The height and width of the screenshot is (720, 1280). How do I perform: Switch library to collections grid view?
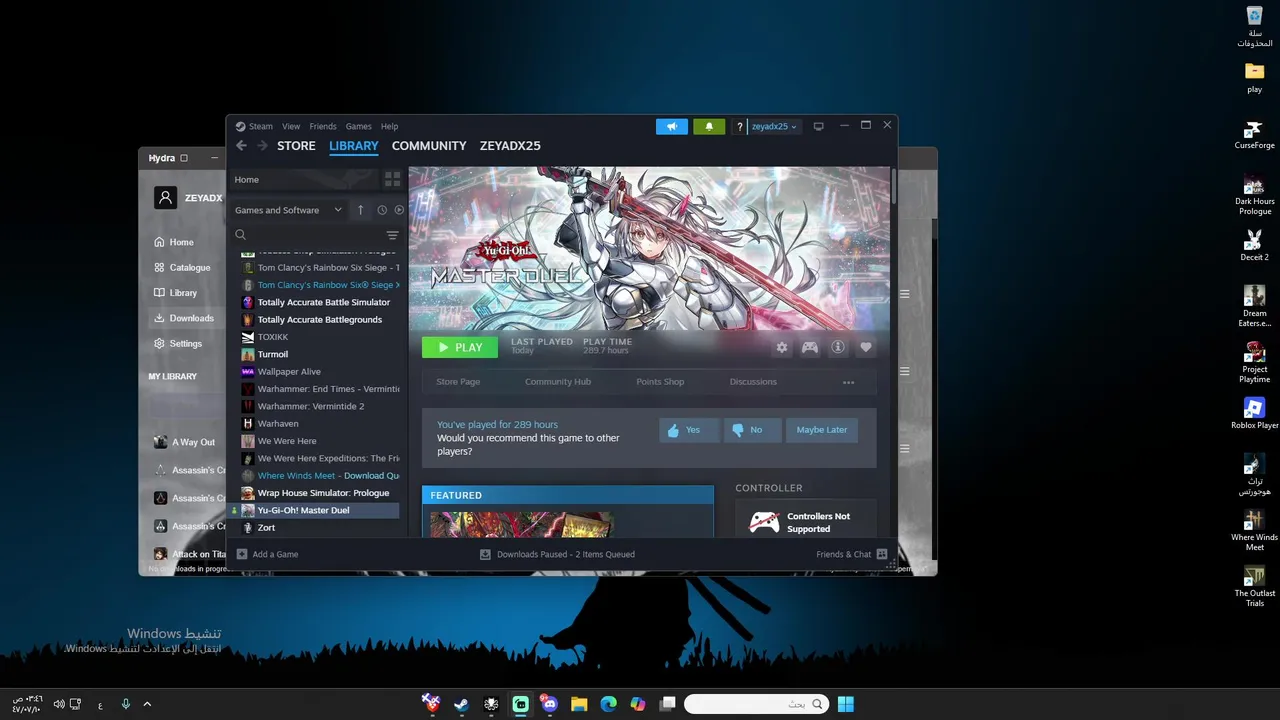392,179
